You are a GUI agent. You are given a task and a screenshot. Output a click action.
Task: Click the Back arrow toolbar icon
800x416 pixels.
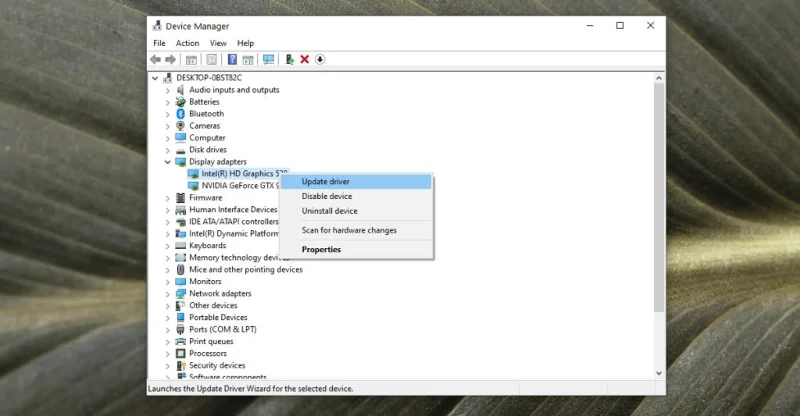pyautogui.click(x=156, y=60)
